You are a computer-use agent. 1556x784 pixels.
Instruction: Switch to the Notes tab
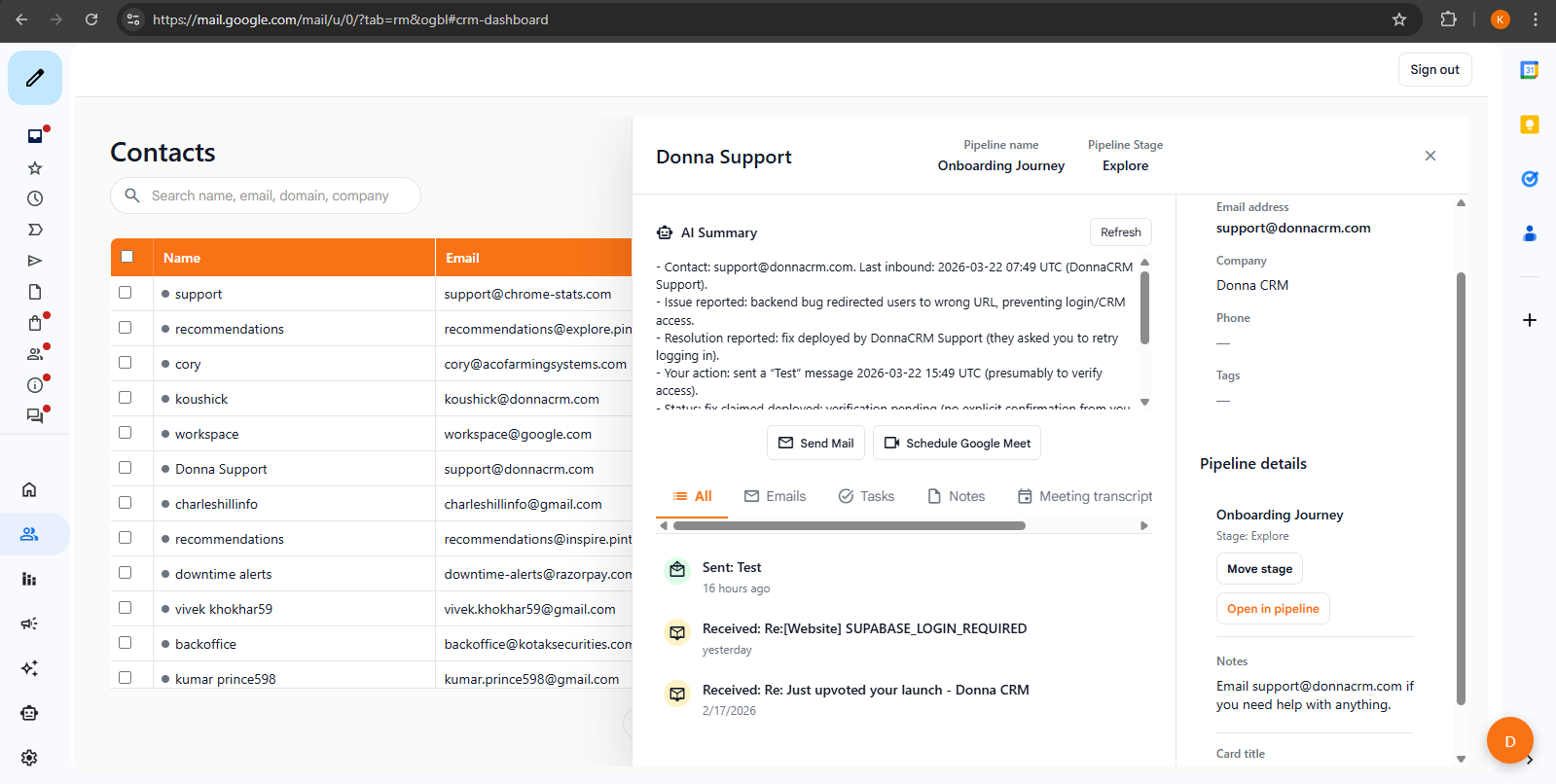956,496
